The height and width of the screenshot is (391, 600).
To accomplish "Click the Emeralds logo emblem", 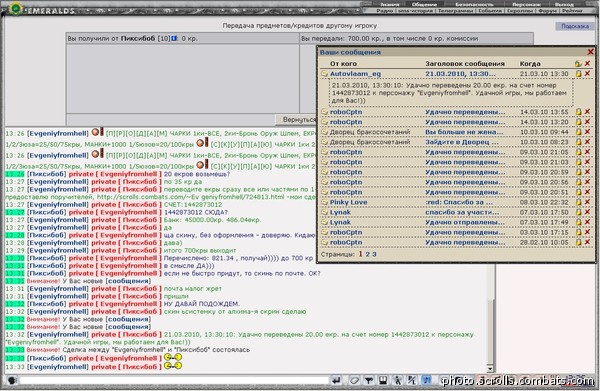I will click(16, 8).
